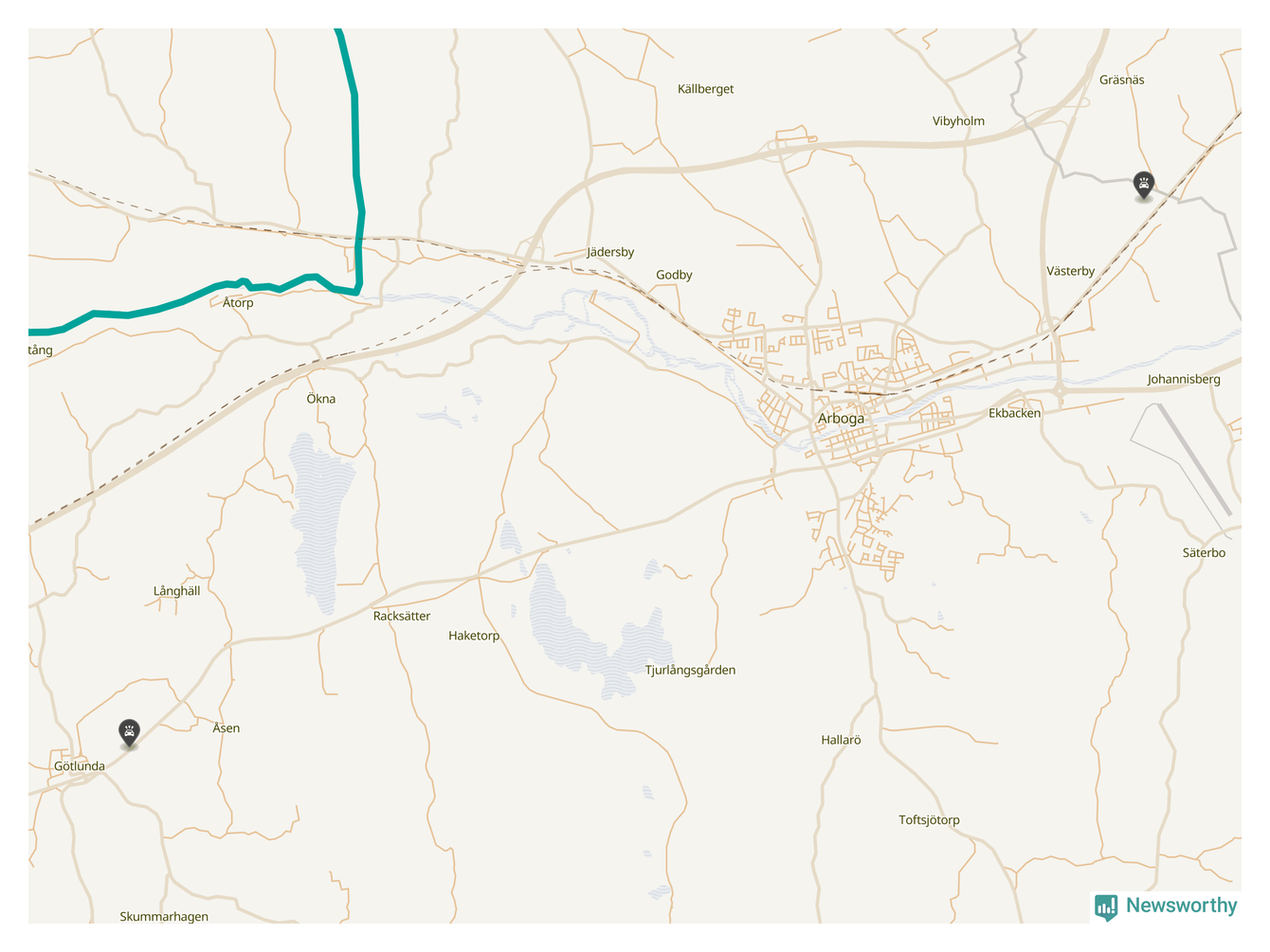Click the Källberget place label
1270x952 pixels.
tap(705, 89)
